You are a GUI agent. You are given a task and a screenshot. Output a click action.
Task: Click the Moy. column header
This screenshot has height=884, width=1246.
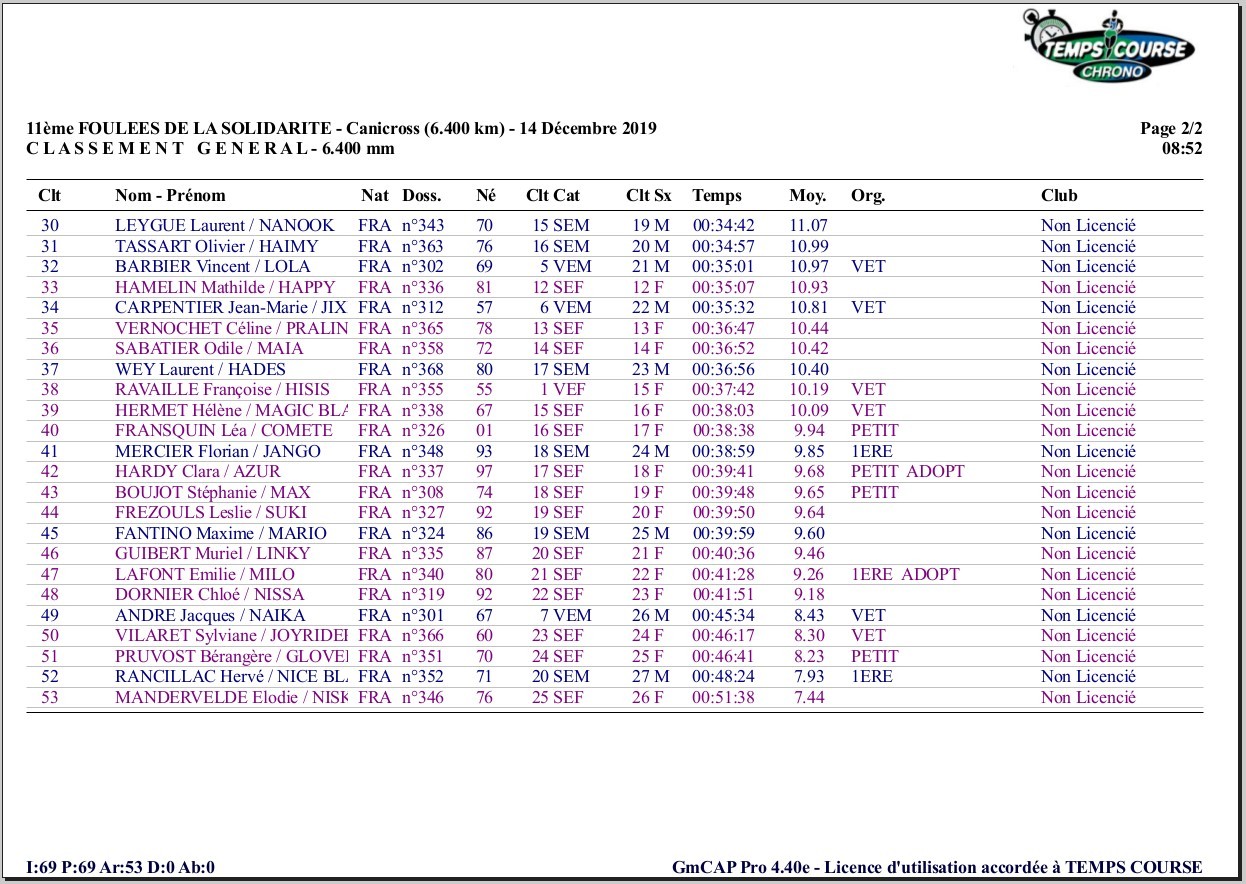(807, 196)
